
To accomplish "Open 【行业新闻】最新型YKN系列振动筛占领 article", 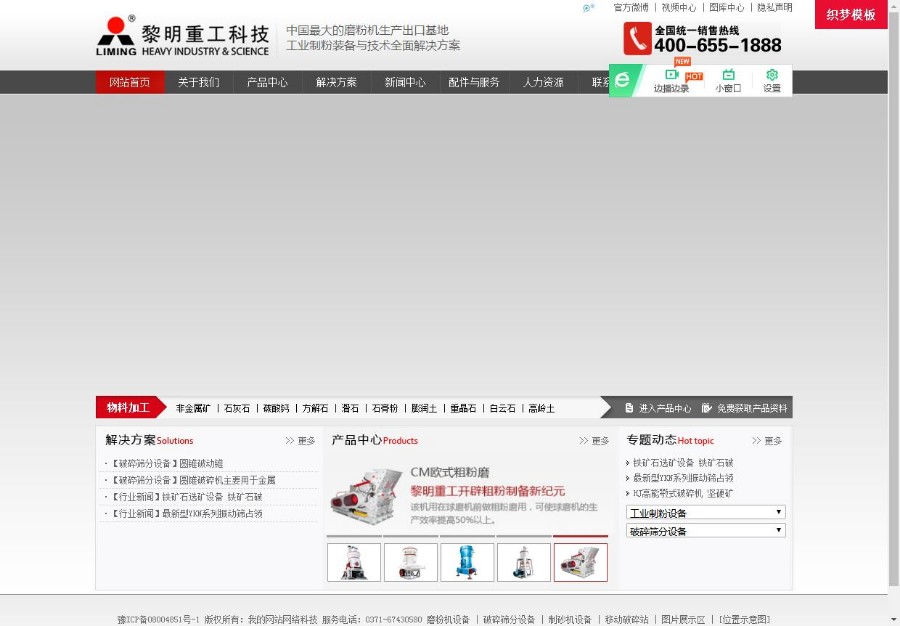I will pyautogui.click(x=185, y=513).
